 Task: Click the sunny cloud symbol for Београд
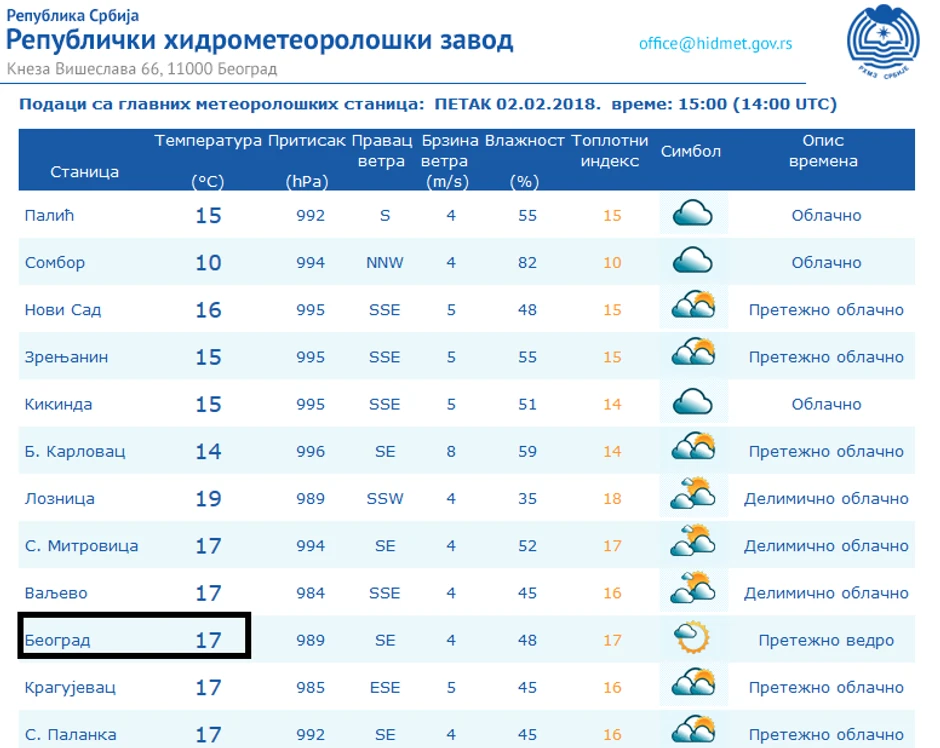[690, 639]
